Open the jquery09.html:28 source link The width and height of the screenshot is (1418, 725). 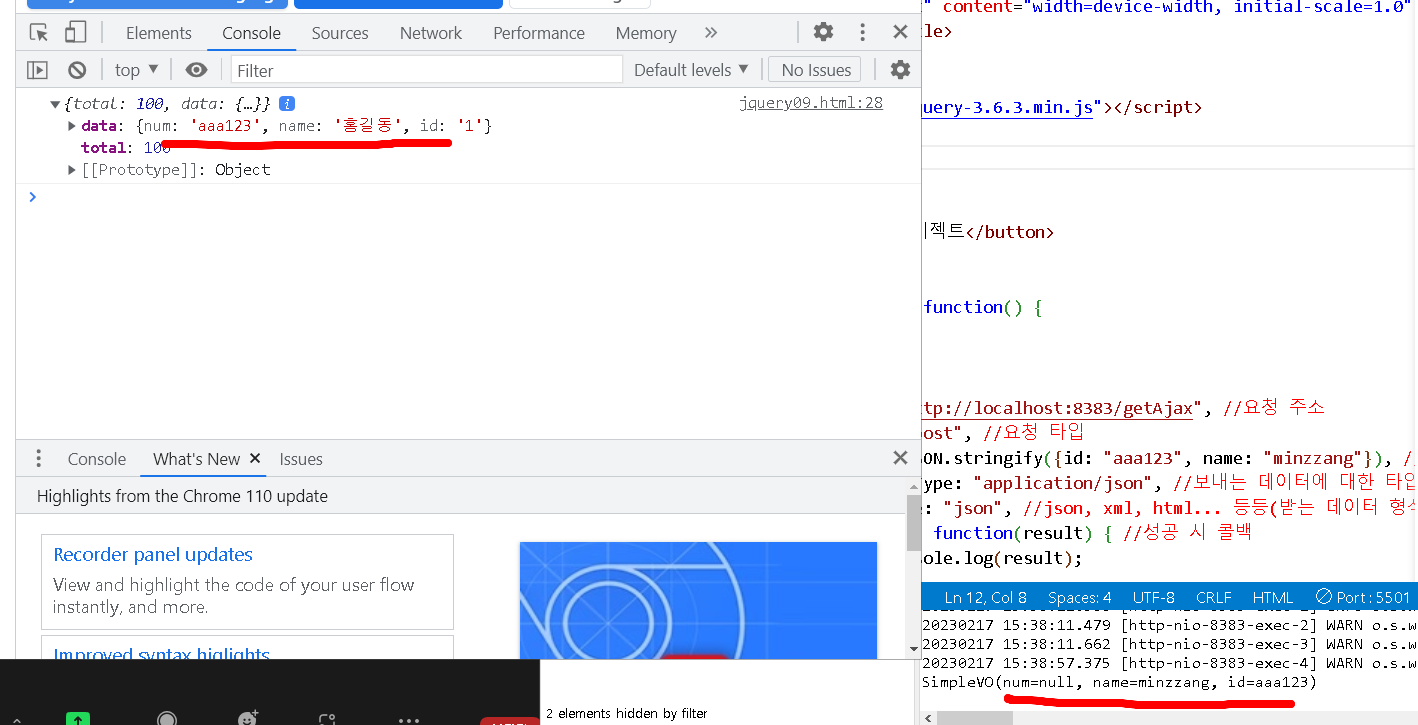pos(811,102)
